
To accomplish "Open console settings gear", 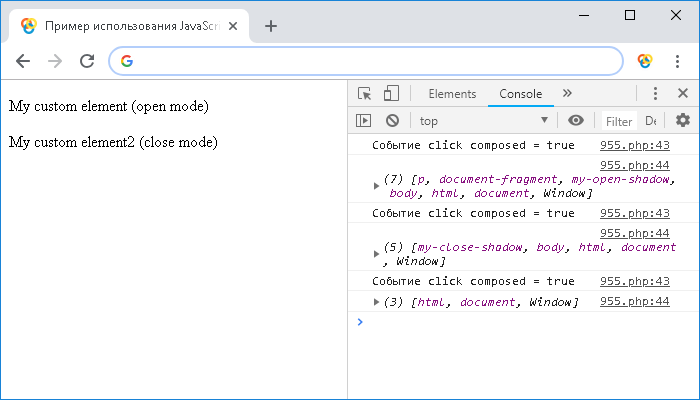I will point(683,121).
